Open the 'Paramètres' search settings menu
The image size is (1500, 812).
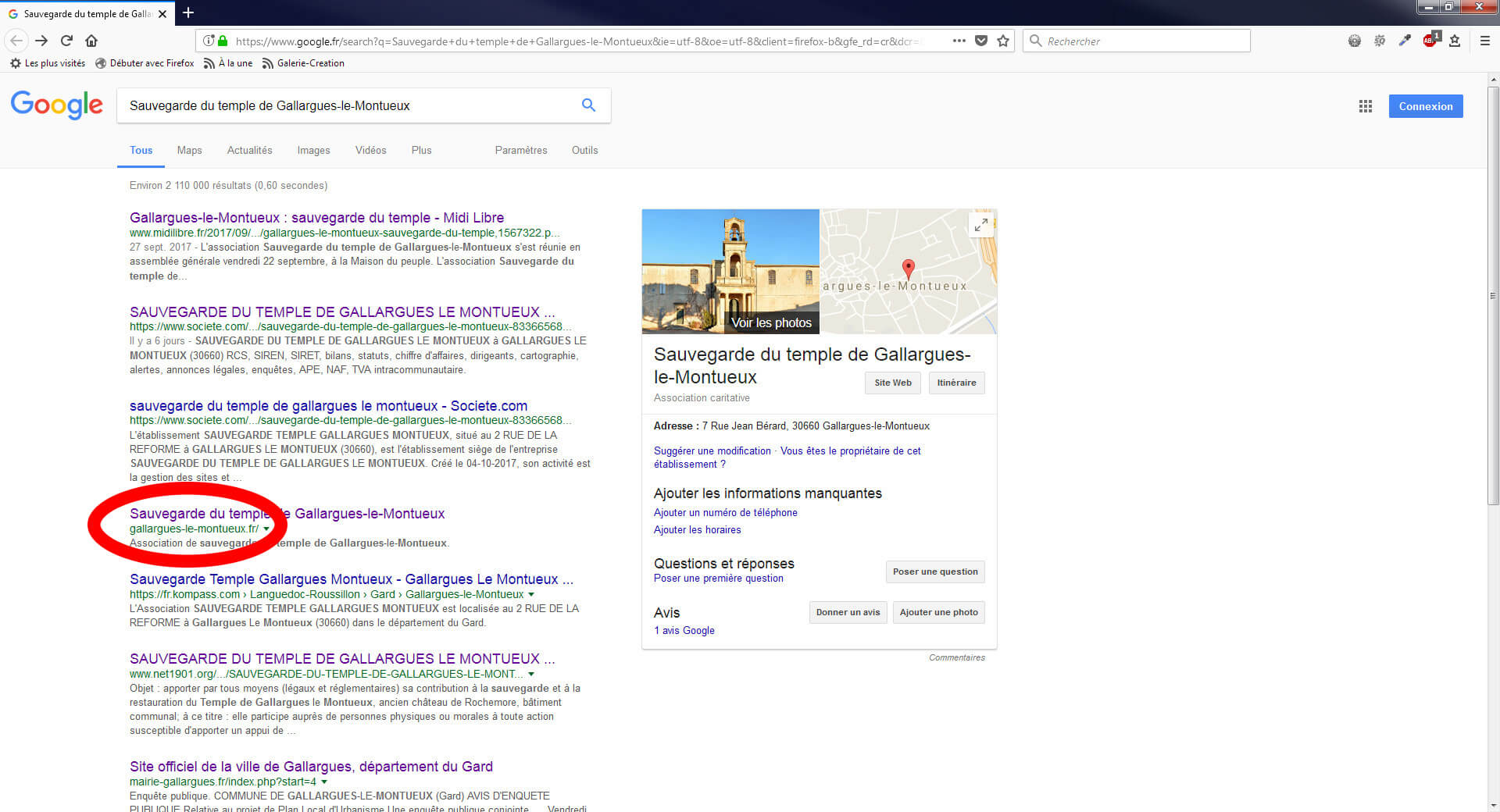[521, 150]
